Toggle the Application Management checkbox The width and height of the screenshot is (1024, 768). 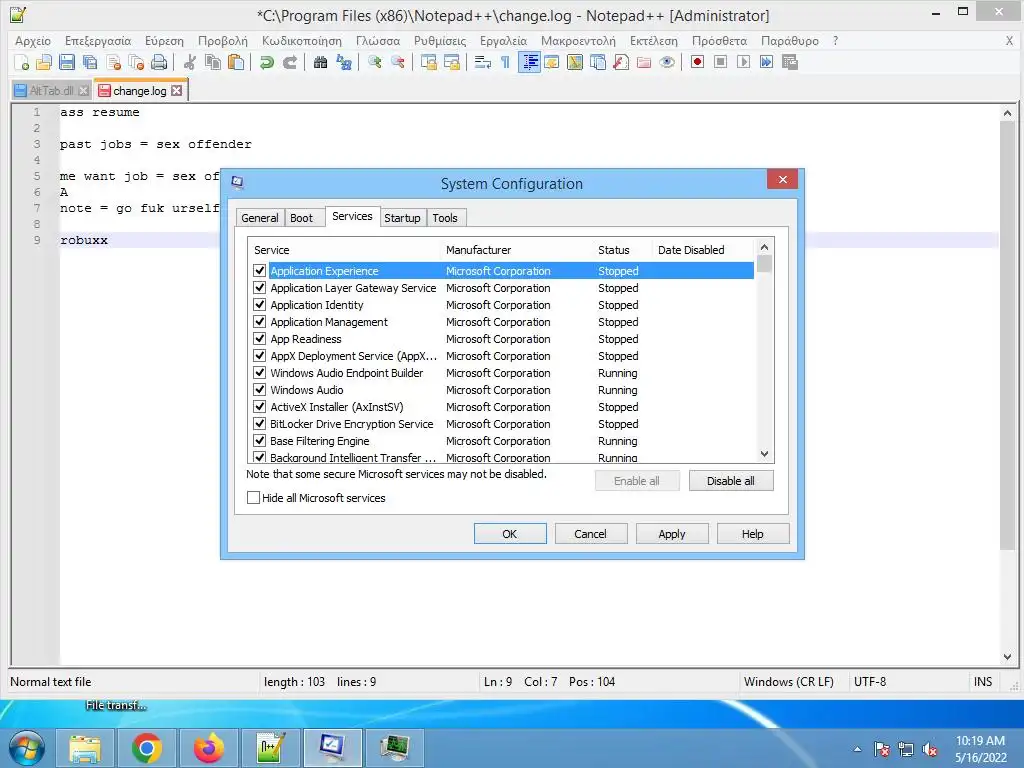[259, 321]
